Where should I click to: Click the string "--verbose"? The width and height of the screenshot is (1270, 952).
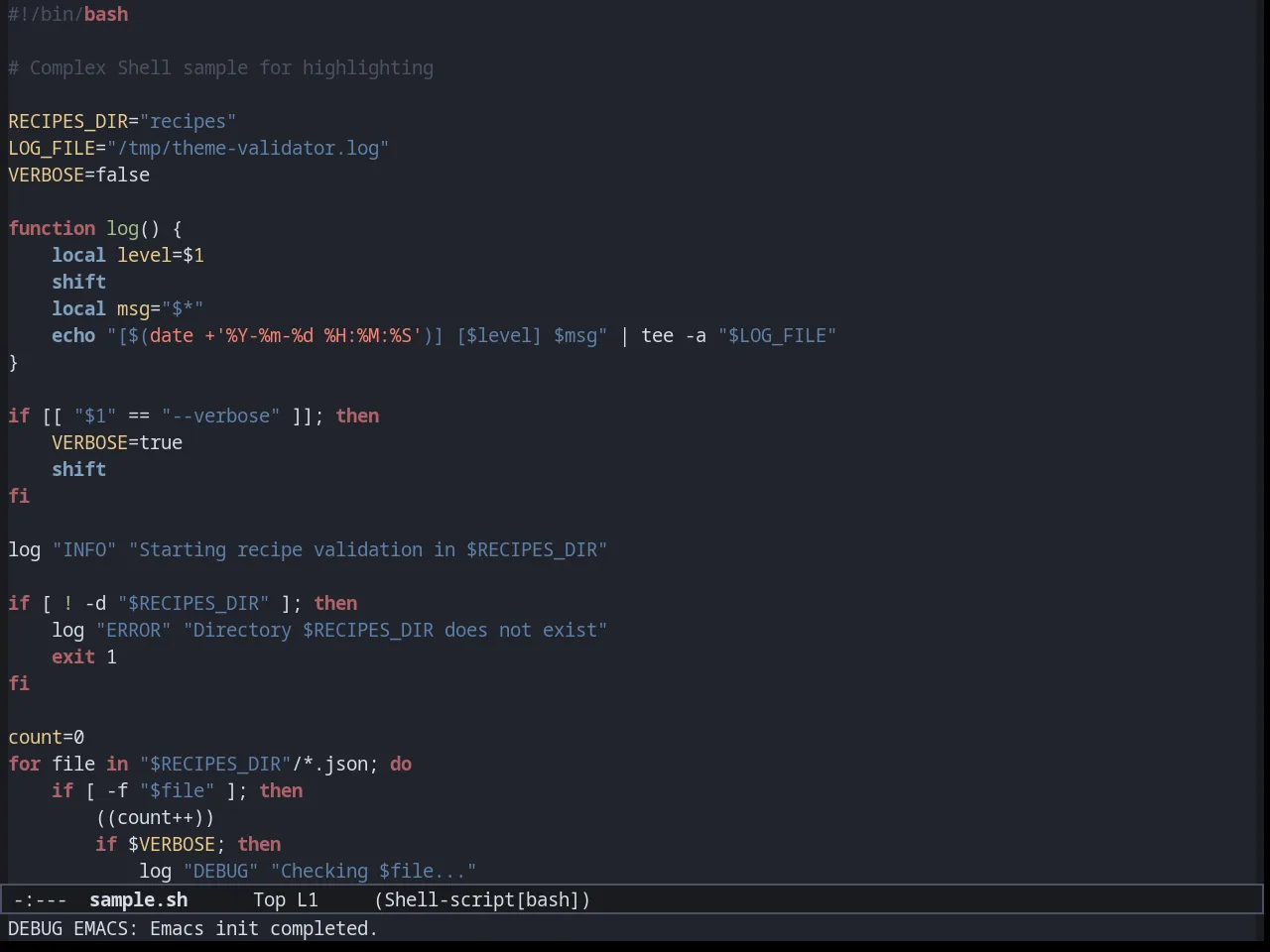220,416
